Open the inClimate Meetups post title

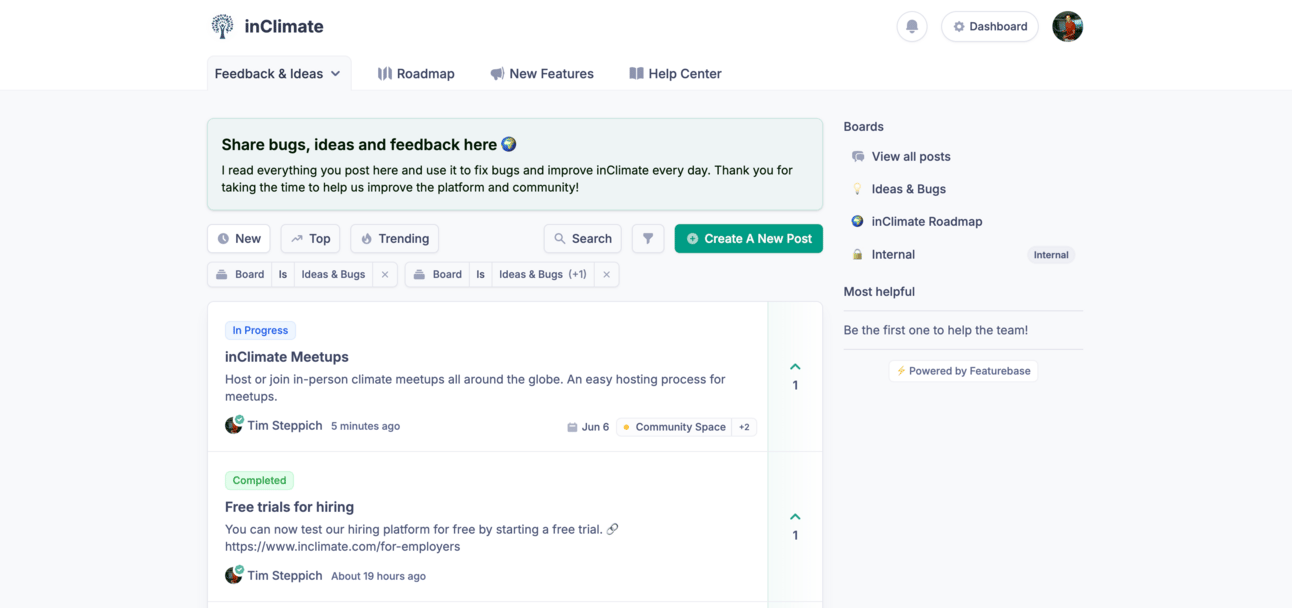pos(287,357)
